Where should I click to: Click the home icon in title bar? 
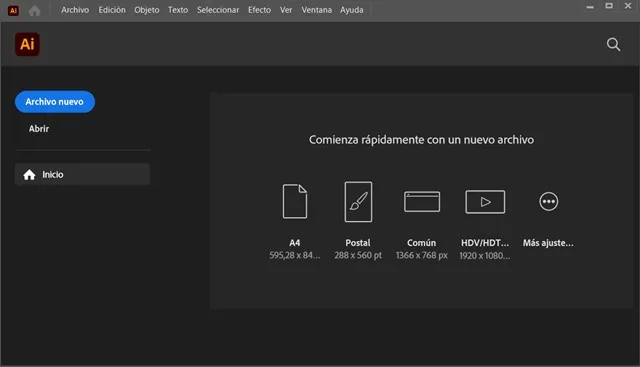[x=34, y=10]
